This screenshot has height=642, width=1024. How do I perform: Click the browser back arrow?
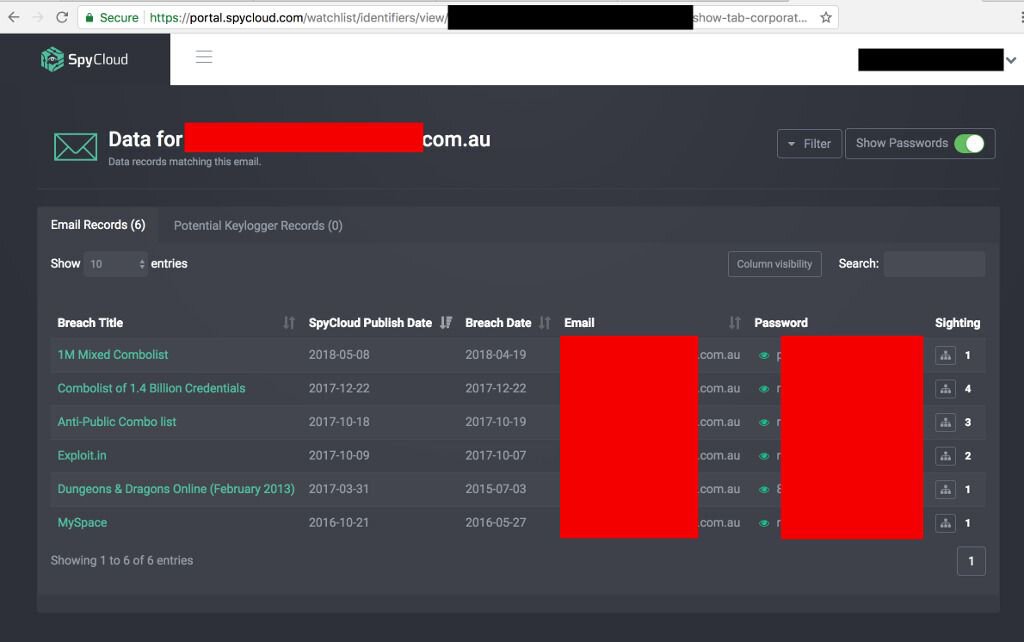pyautogui.click(x=14, y=17)
